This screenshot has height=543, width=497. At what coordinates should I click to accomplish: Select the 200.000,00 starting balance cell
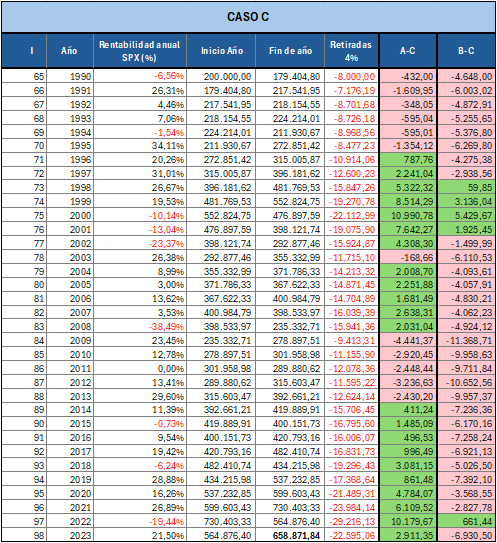pos(221,76)
